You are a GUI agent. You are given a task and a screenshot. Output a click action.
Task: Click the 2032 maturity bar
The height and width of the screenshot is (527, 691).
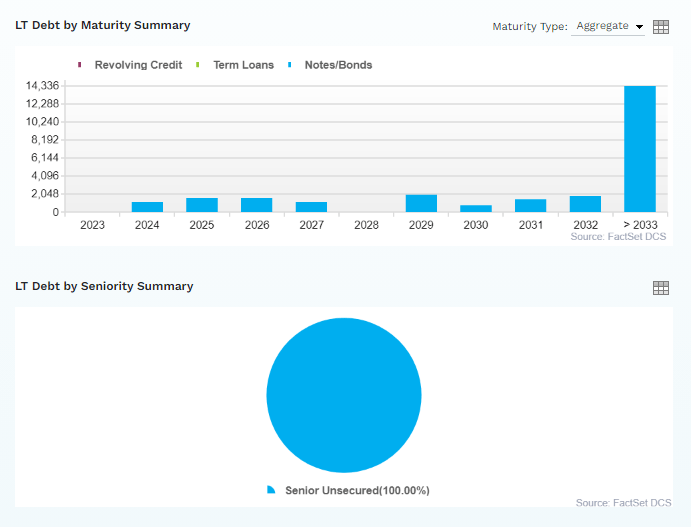click(x=585, y=204)
